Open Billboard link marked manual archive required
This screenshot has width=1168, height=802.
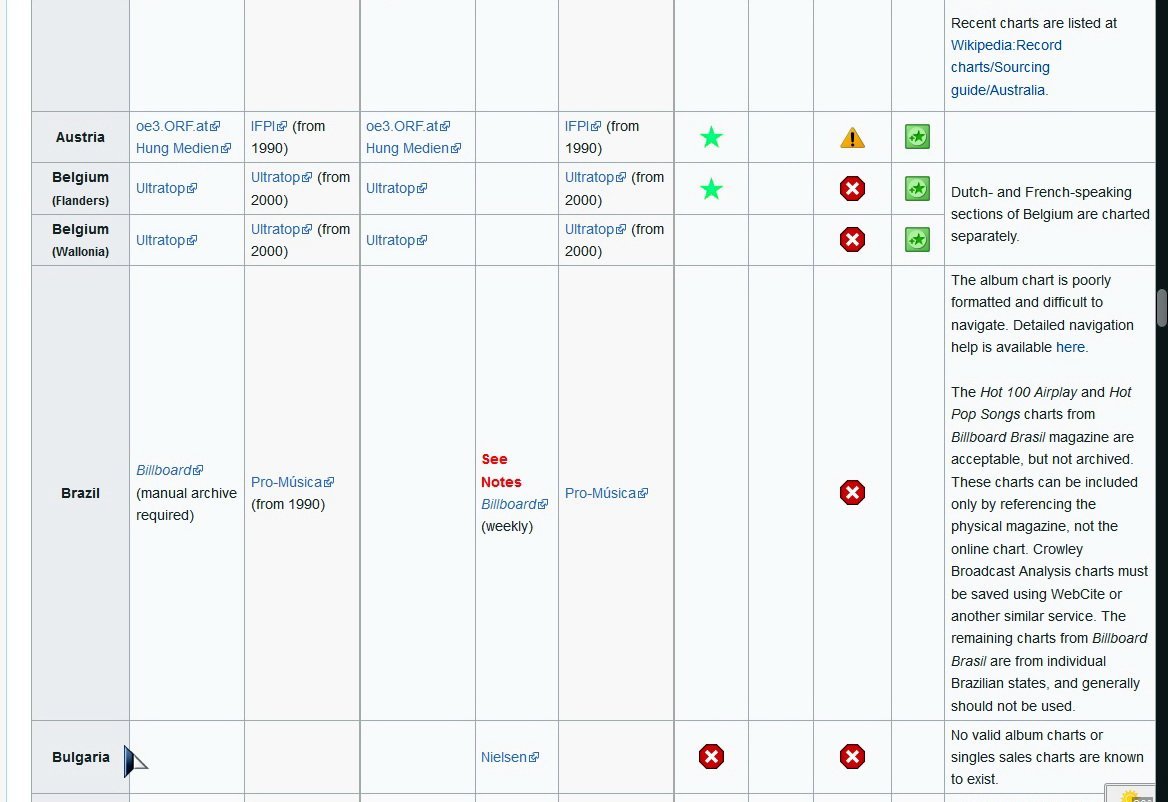pyautogui.click(x=164, y=470)
